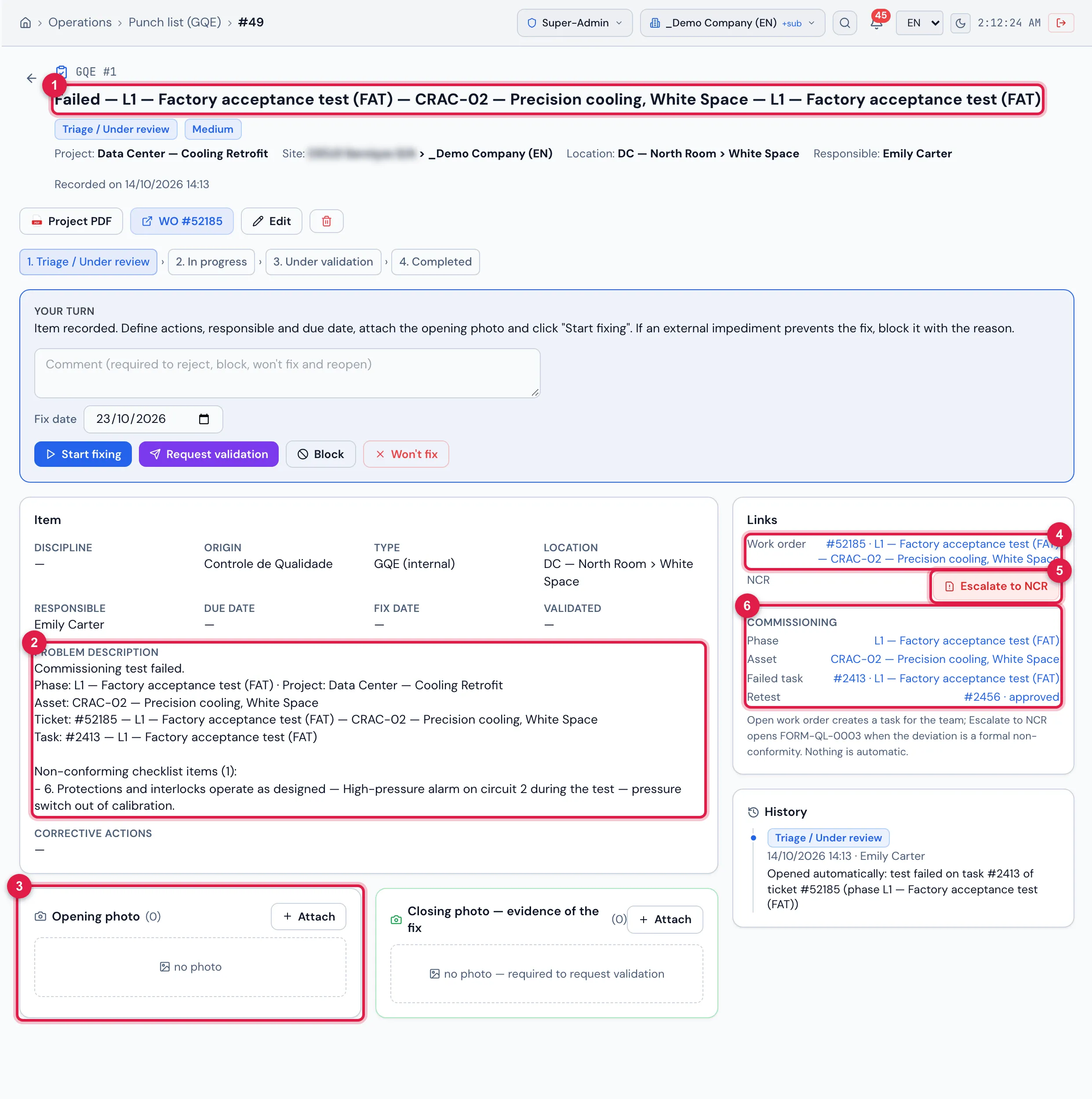Image resolution: width=1092 pixels, height=1099 pixels.
Task: Select step 1. Triage / Under review
Action: coord(88,262)
